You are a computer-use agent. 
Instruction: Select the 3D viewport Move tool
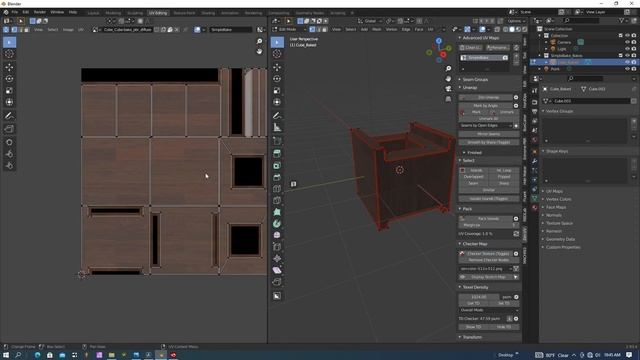pos(277,67)
